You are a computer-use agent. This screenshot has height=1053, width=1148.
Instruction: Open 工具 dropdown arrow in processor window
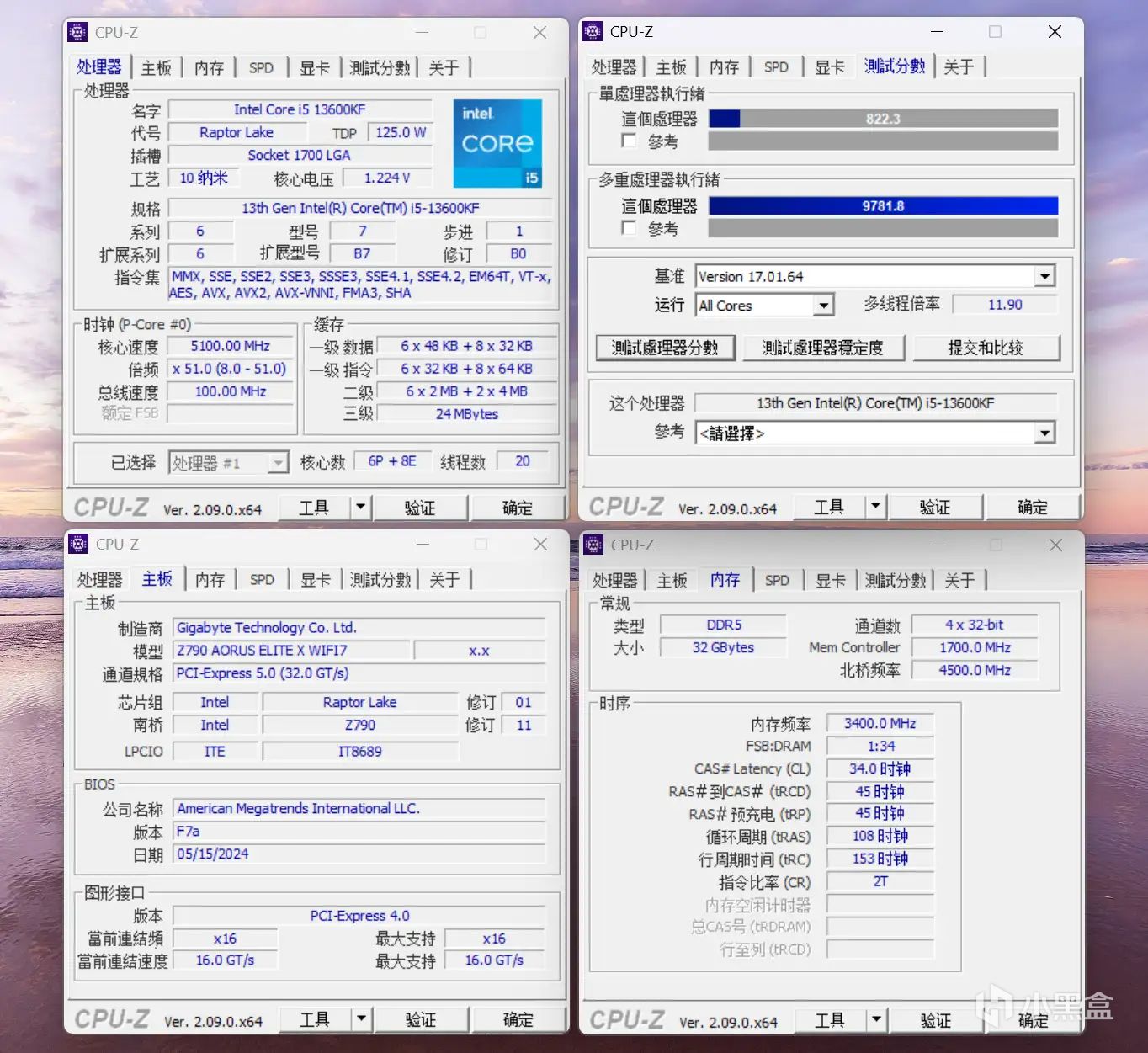(x=361, y=507)
